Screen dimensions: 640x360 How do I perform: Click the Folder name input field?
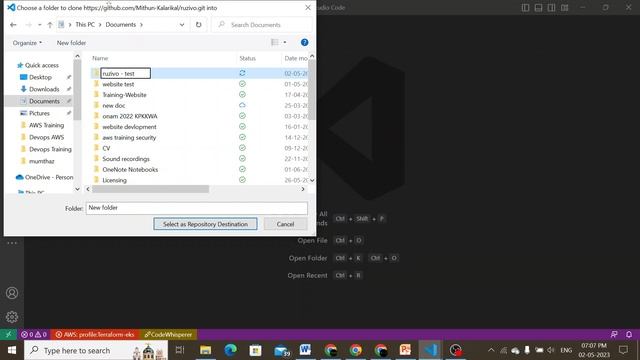coord(196,208)
